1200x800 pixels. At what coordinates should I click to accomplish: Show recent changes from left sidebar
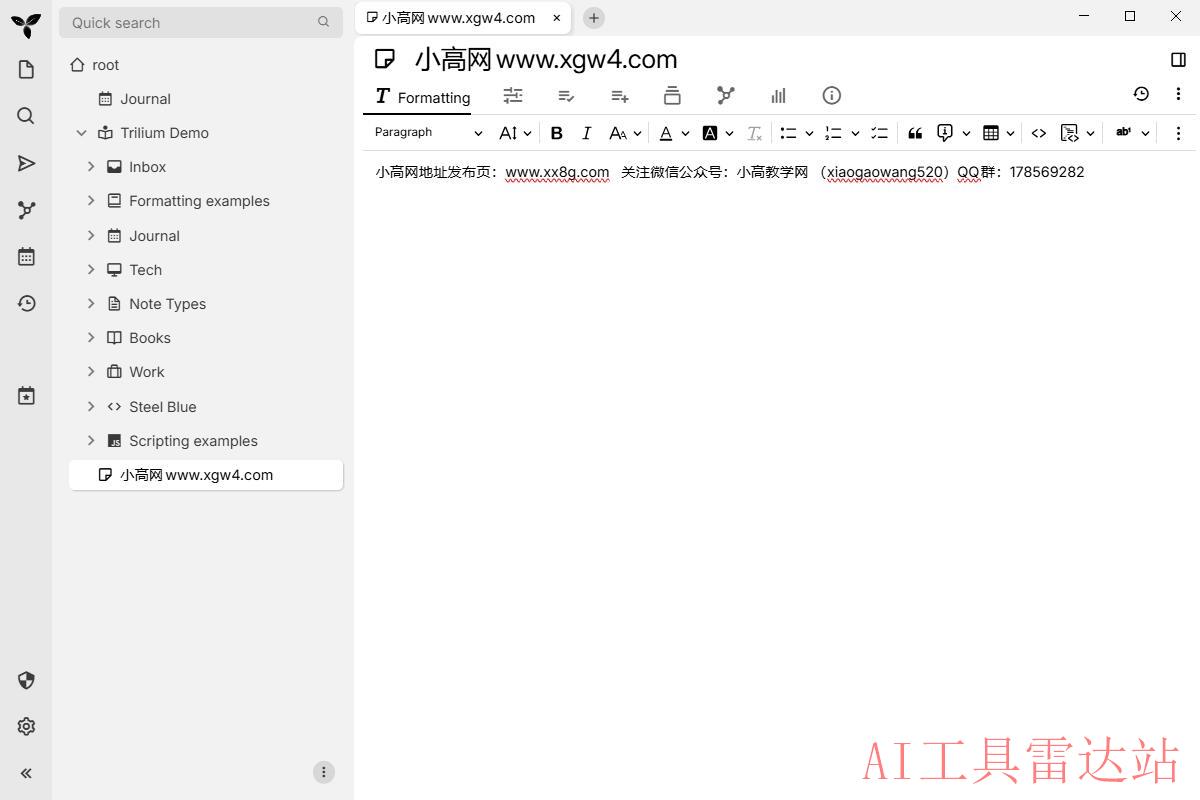click(26, 303)
